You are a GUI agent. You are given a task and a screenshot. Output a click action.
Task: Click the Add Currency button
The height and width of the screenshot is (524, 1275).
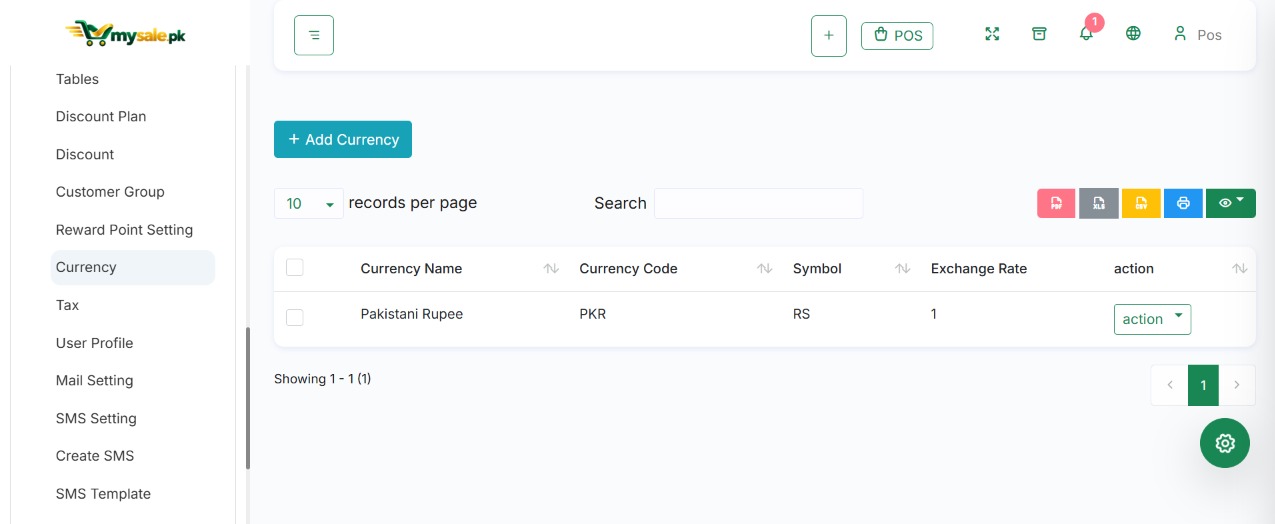(x=343, y=139)
